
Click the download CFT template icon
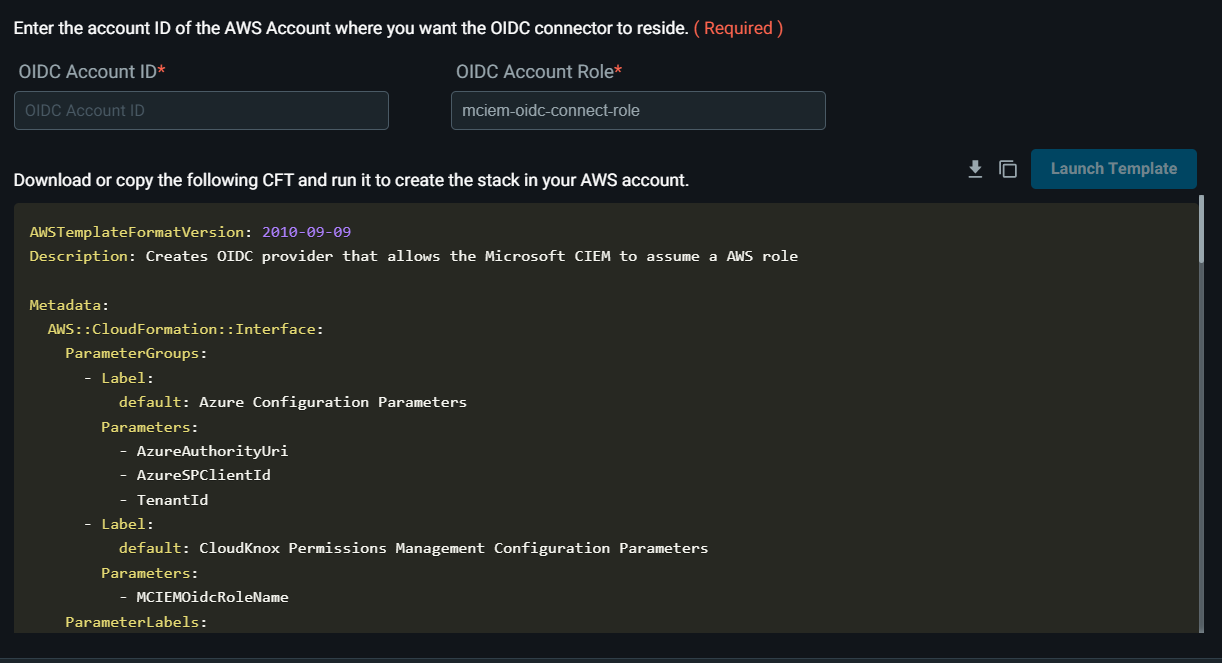975,169
